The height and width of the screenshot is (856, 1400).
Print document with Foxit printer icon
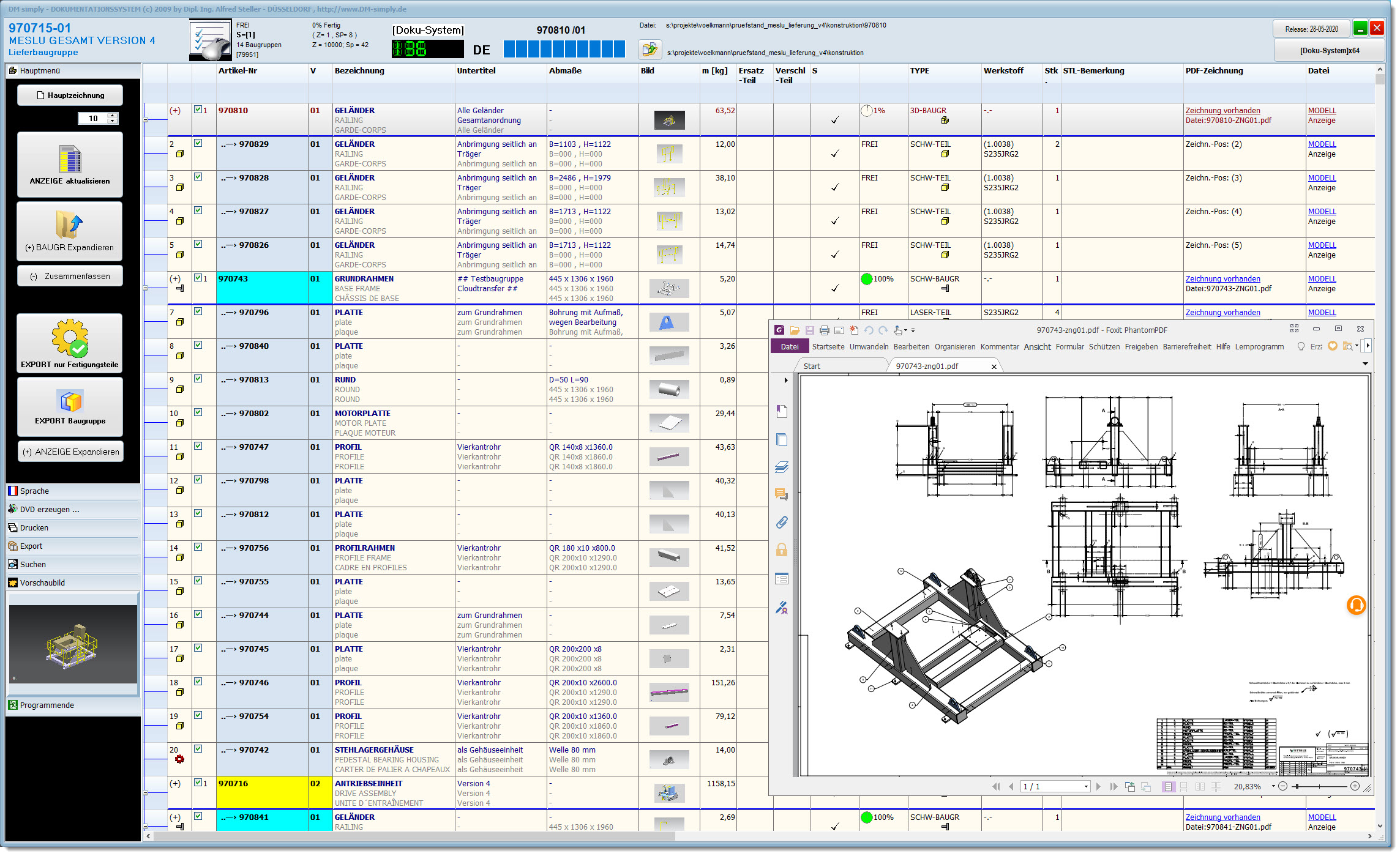pos(825,330)
